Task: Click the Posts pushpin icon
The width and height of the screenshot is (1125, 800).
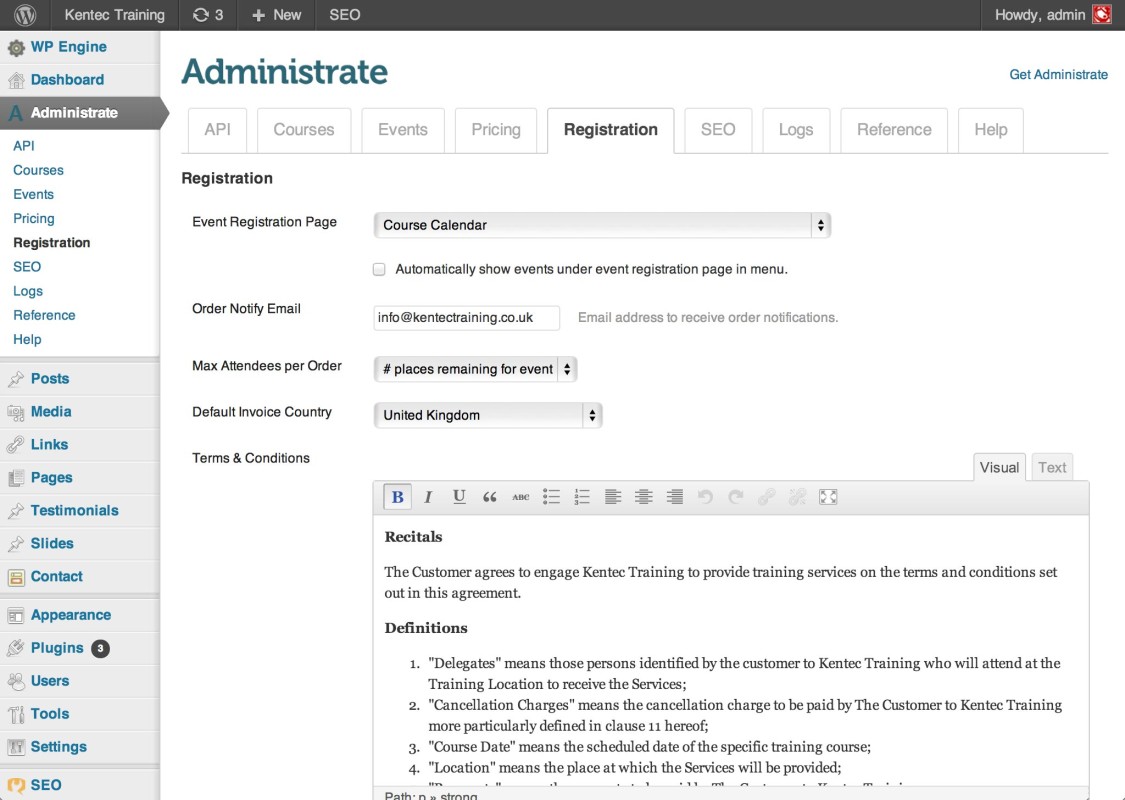Action: pos(16,380)
